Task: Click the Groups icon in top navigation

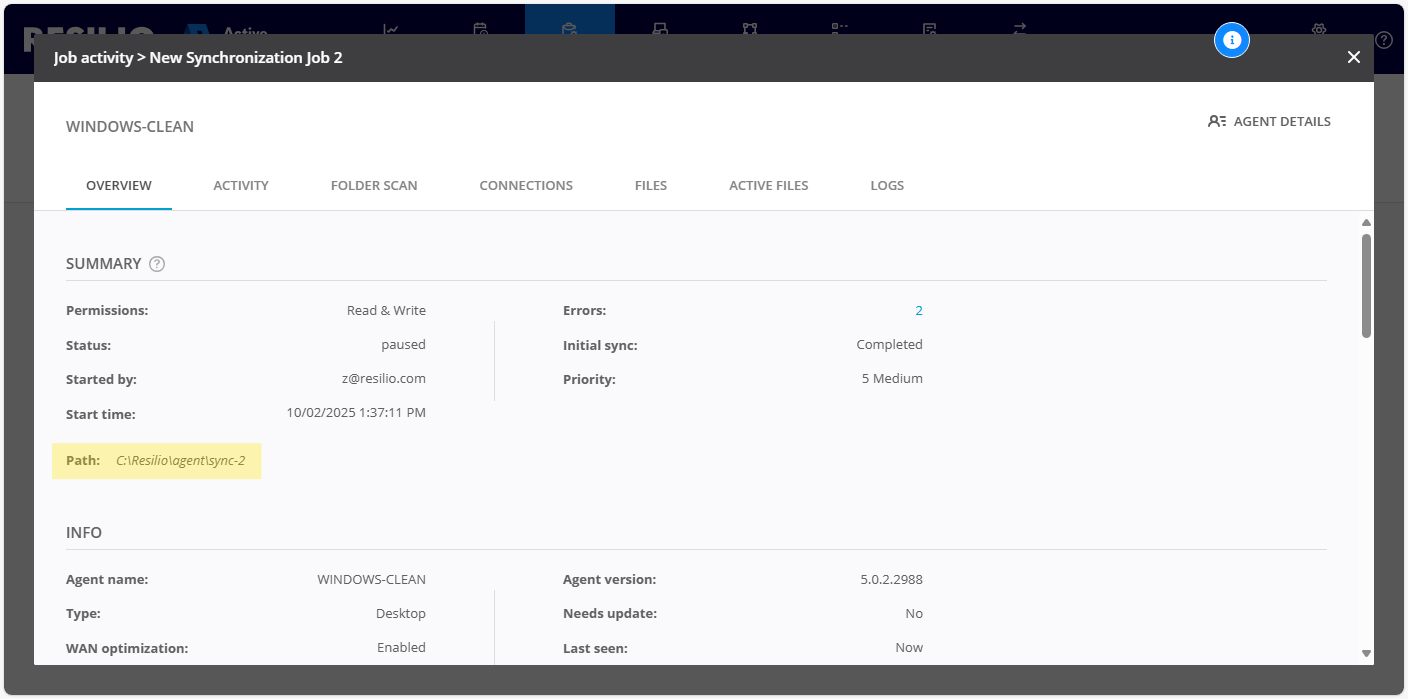Action: point(752,30)
